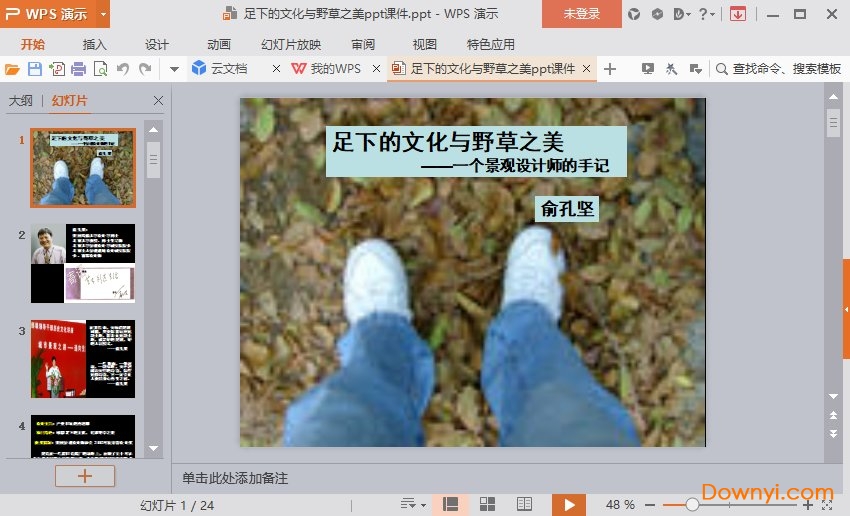Click the 48 % zoom level
Image resolution: width=850 pixels, height=516 pixels.
tap(620, 505)
